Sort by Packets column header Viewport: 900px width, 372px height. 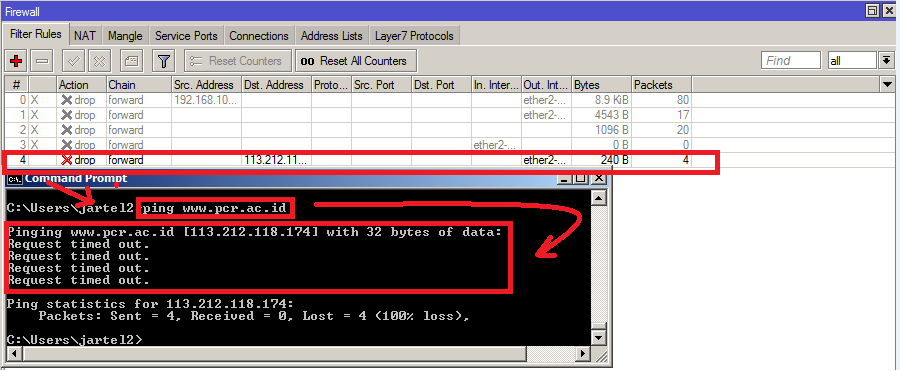click(661, 85)
